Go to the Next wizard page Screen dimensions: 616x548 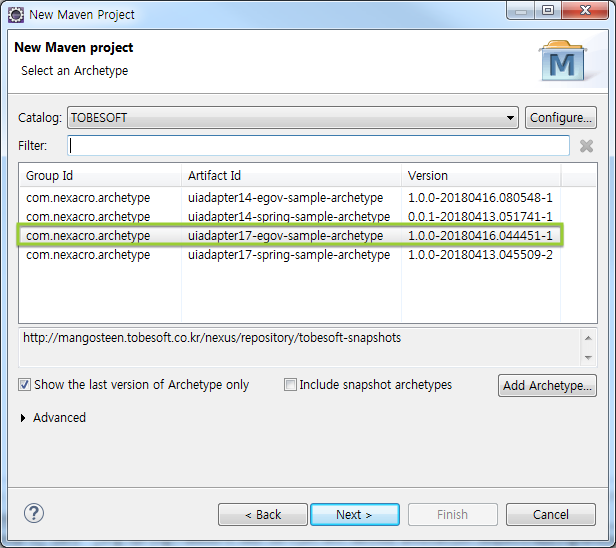(354, 514)
